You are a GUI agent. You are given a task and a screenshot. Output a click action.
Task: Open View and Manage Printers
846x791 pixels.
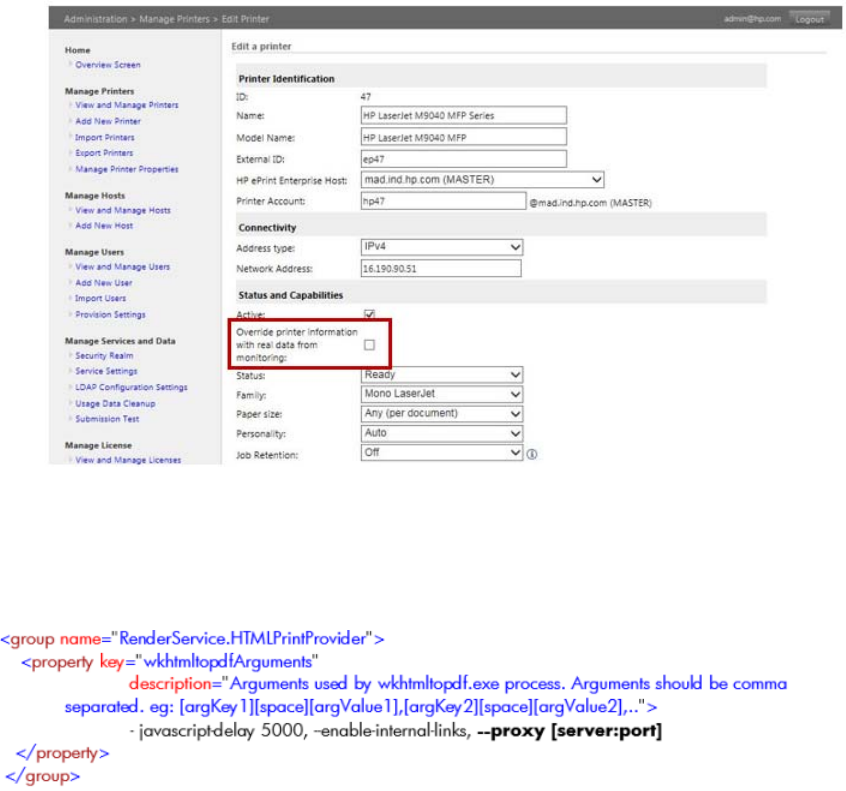[127, 105]
